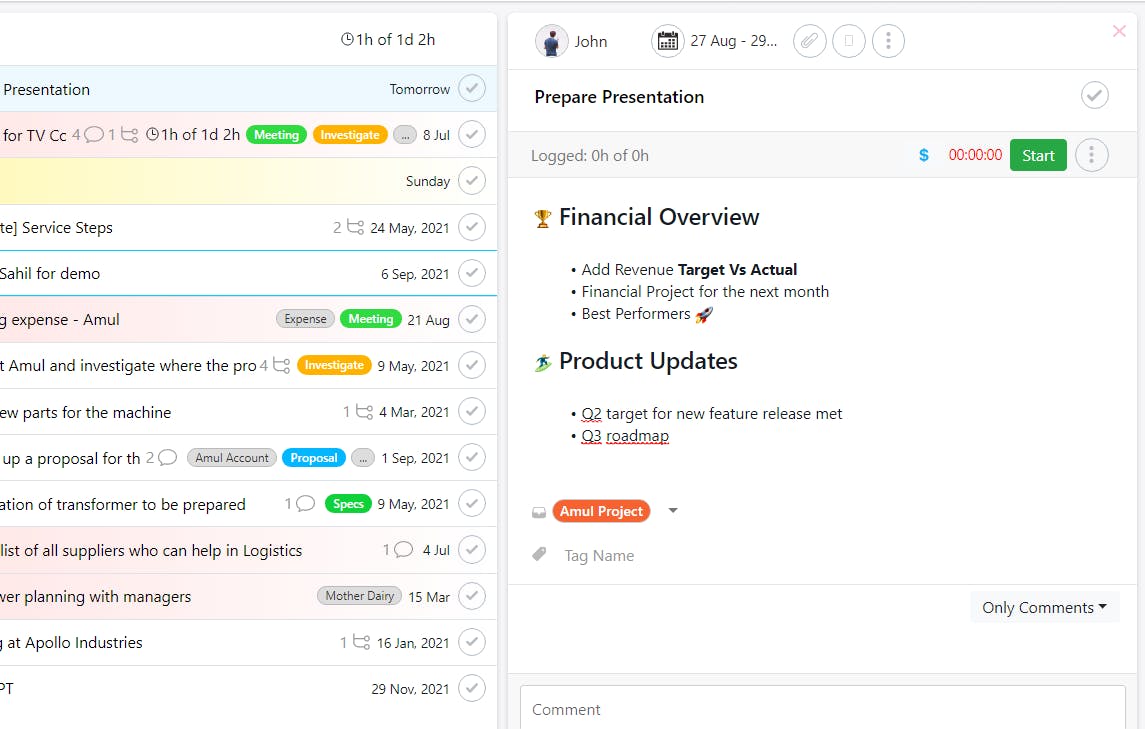Click subtask icon on investigate Amul row
Viewport: 1145px width, 729px height.
(x=281, y=365)
